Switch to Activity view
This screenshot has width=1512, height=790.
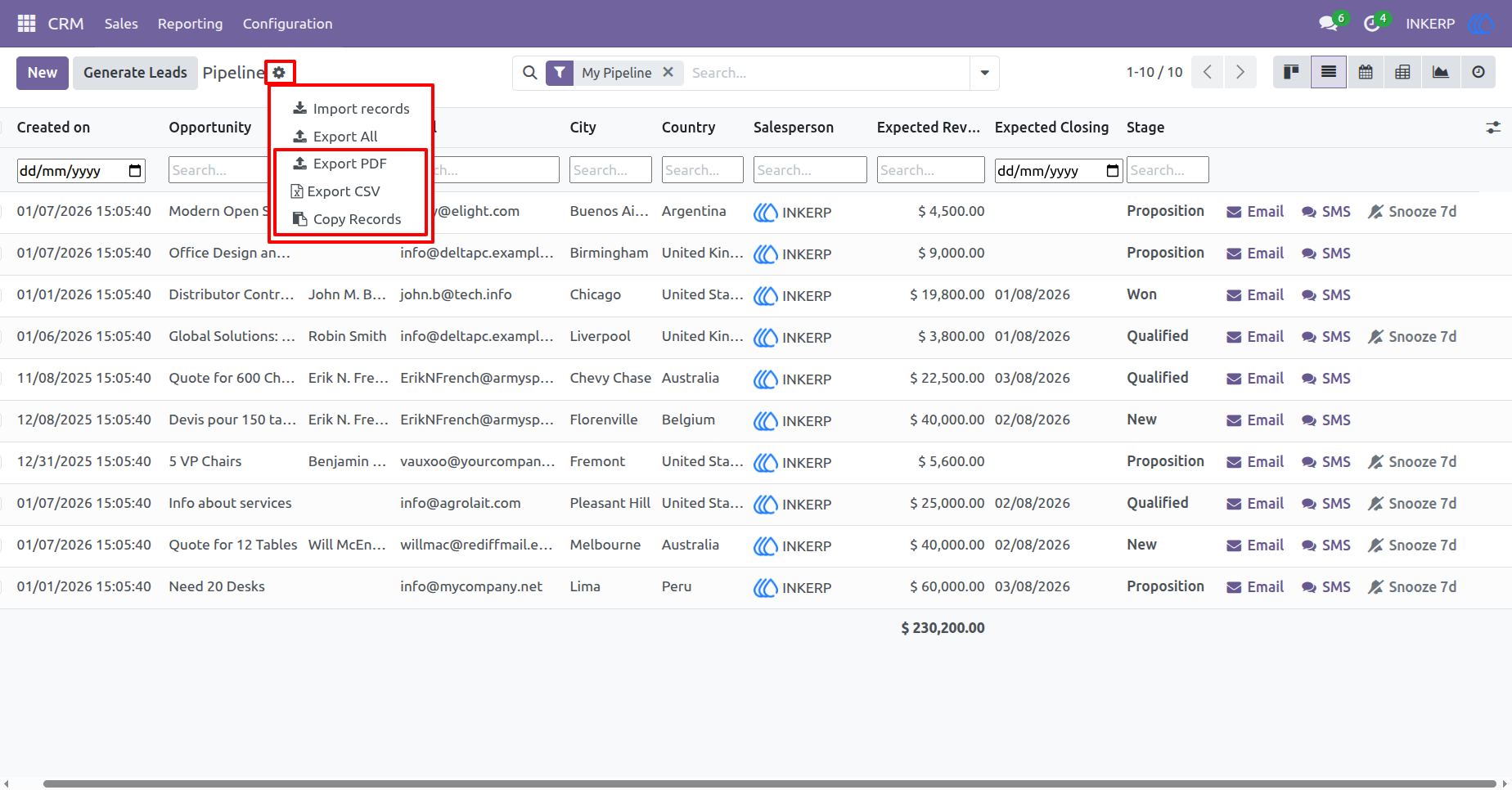pyautogui.click(x=1478, y=72)
